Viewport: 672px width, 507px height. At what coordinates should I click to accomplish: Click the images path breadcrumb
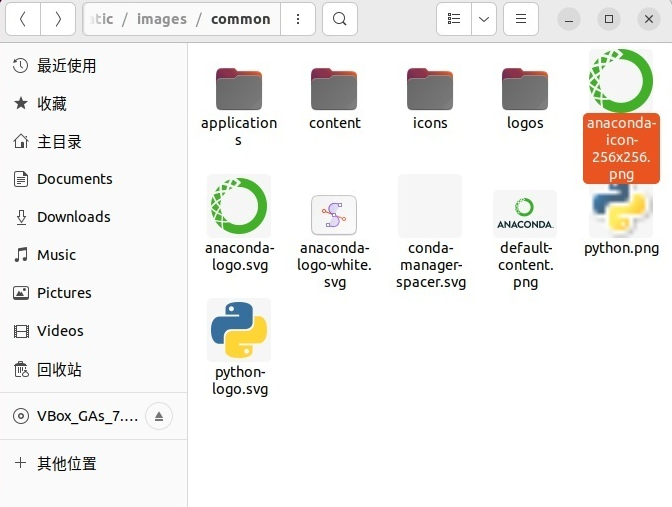coord(162,19)
